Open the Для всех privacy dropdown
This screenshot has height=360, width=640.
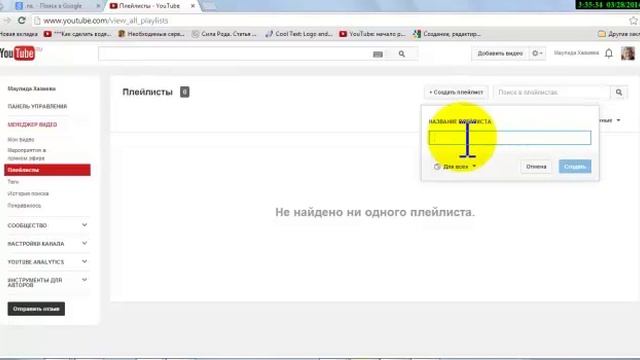[x=455, y=167]
